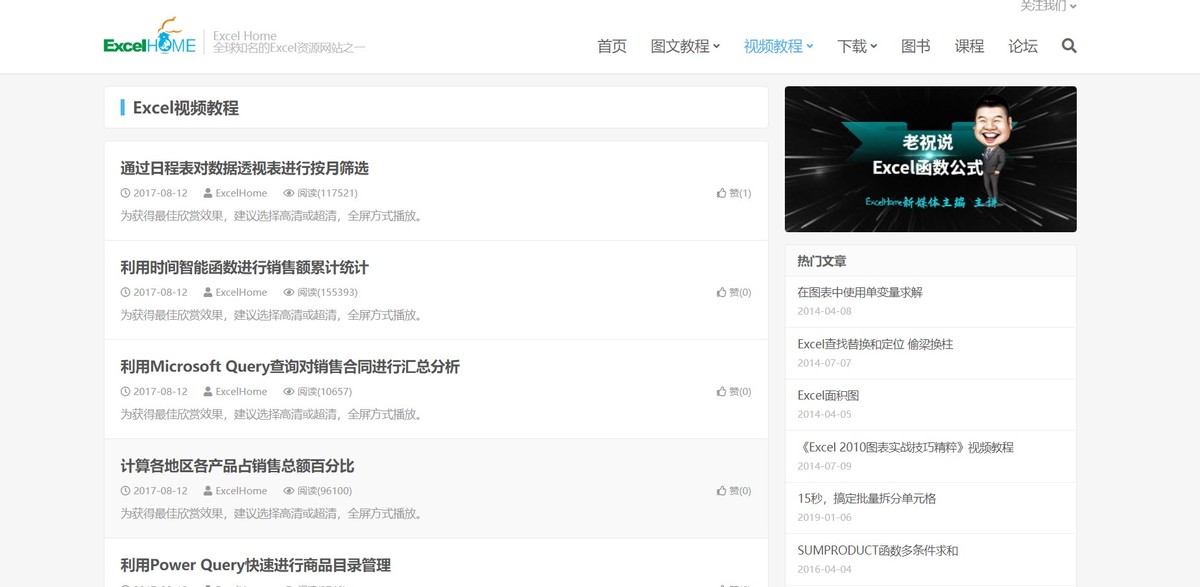Open the 视频教程 dropdown
Viewport: 1200px width, 587px height.
point(774,46)
